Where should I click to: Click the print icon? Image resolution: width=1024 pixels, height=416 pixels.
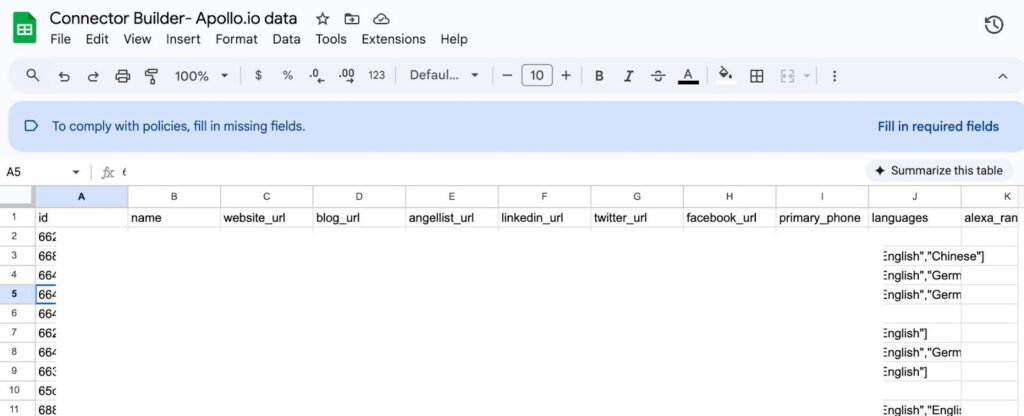[x=123, y=76]
